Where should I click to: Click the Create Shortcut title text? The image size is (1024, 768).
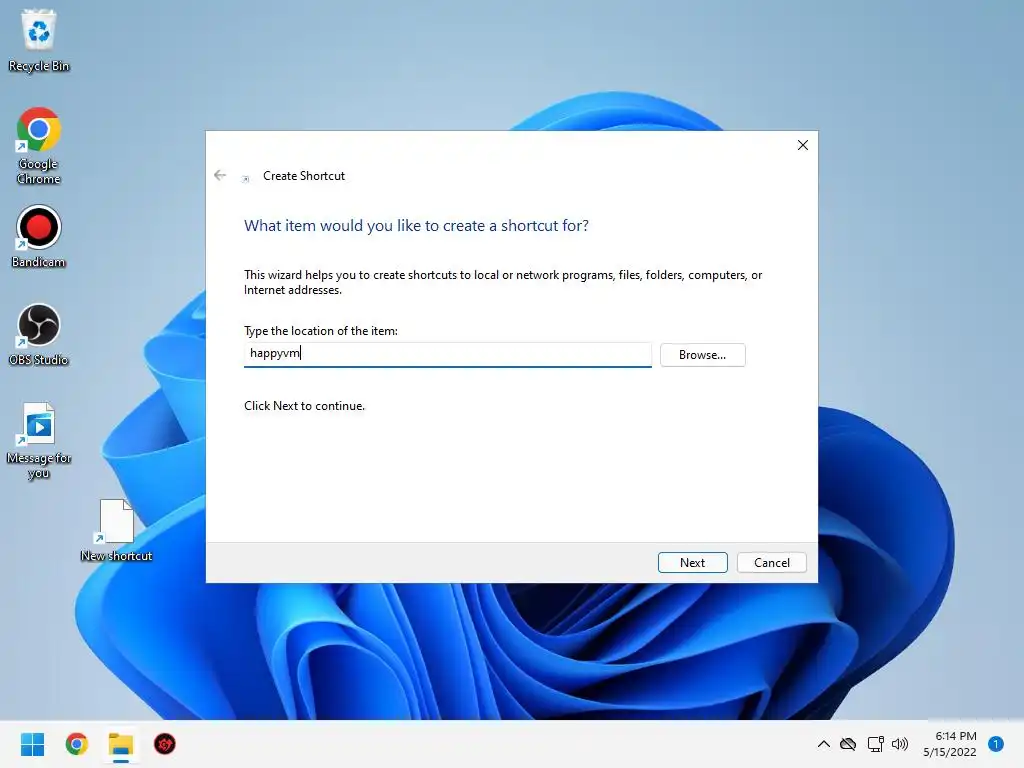pos(304,176)
